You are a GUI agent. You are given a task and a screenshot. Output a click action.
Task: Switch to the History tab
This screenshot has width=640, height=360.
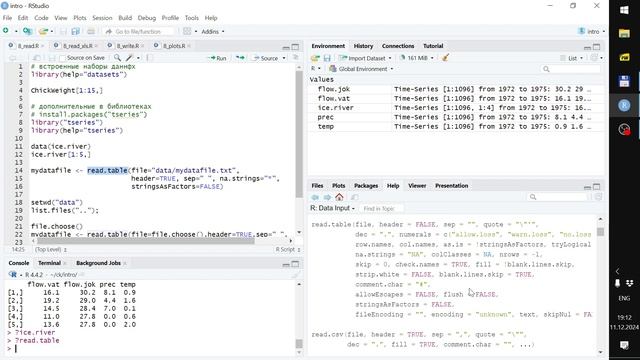point(363,46)
